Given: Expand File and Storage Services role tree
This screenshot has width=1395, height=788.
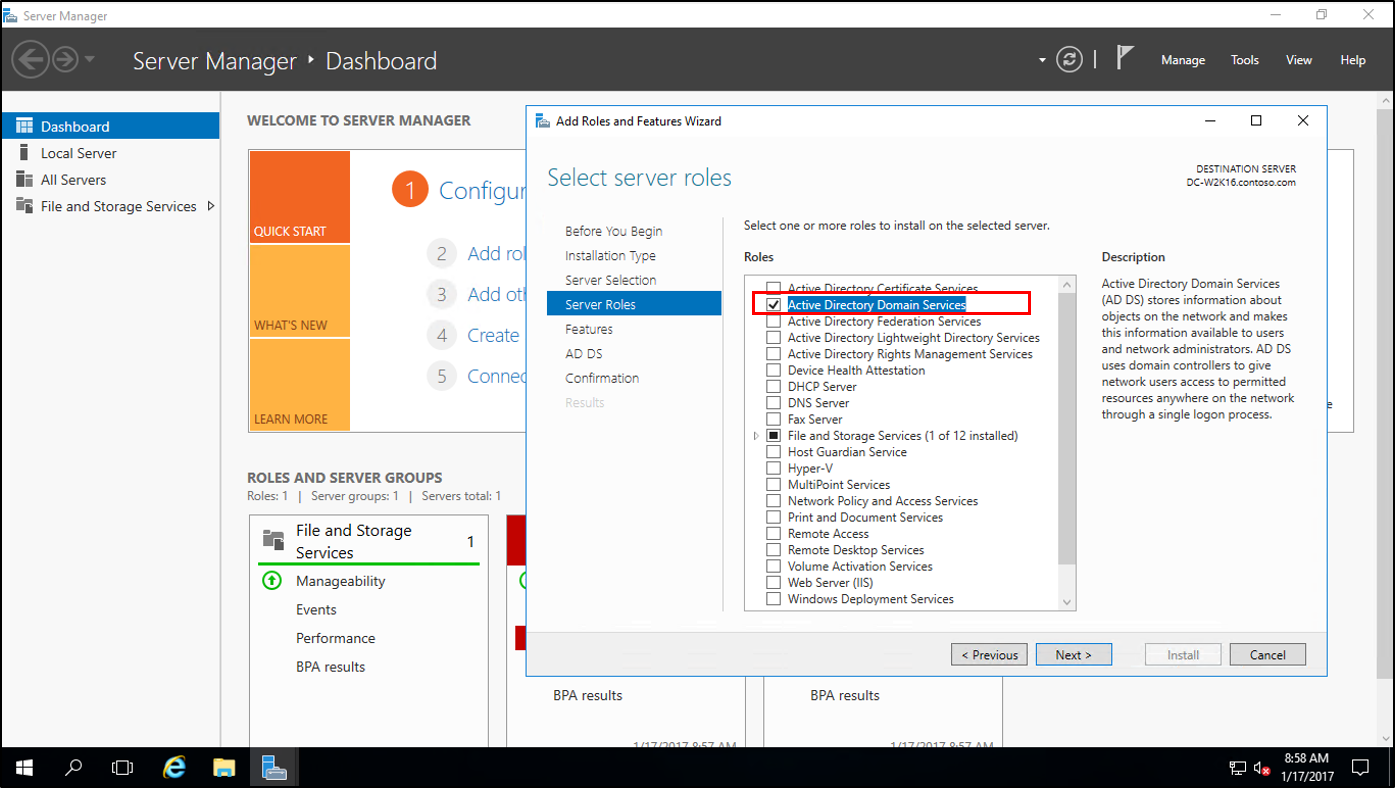Looking at the screenshot, I should click(757, 435).
